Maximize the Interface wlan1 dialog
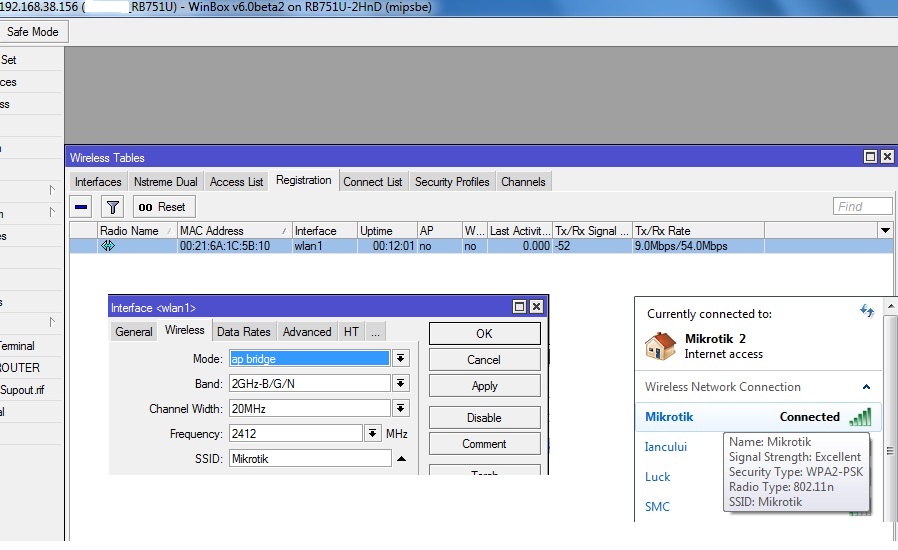This screenshot has height=550, width=898. 519,307
